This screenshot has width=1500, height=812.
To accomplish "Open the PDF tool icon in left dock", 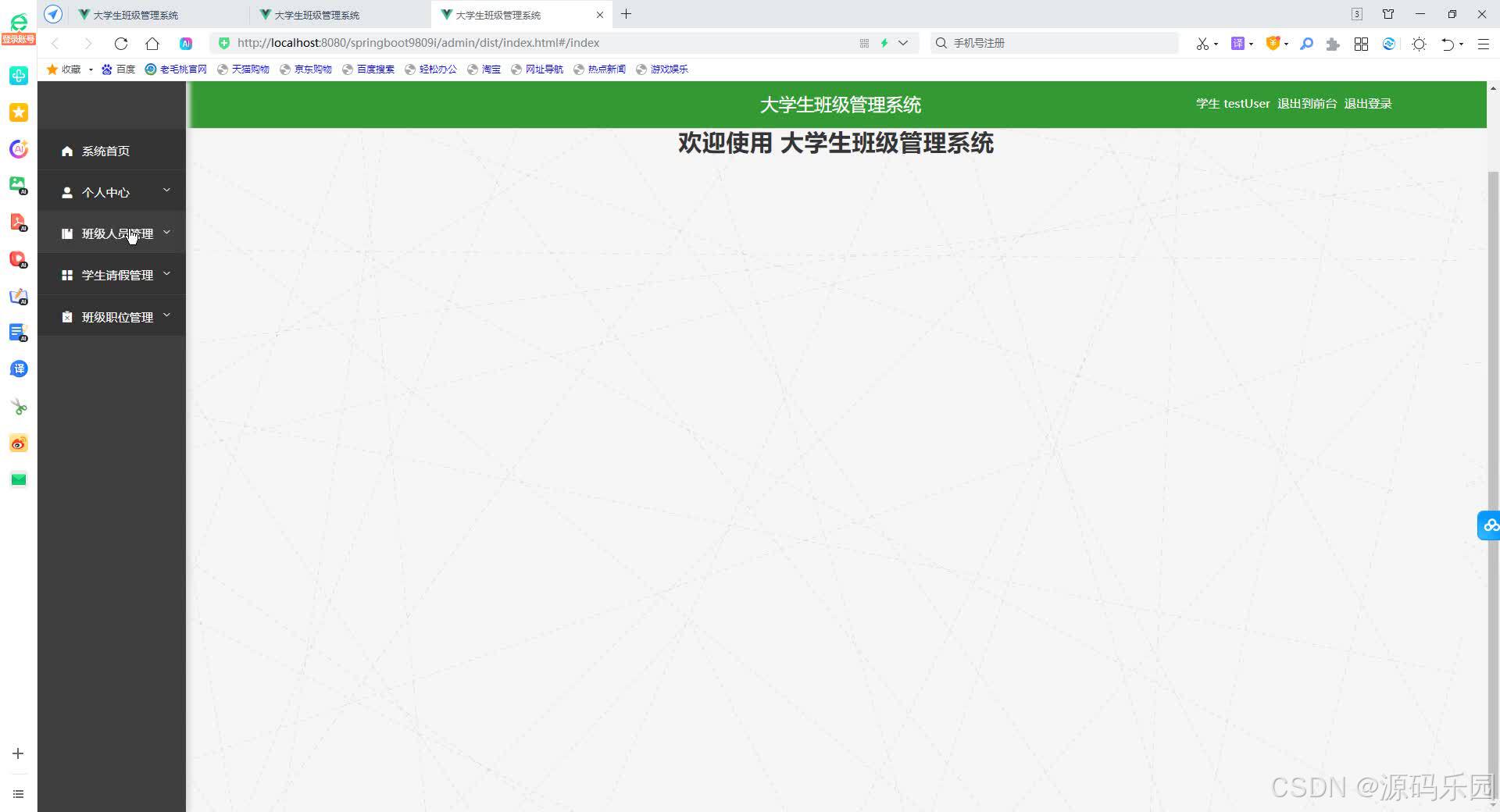I will point(18,221).
